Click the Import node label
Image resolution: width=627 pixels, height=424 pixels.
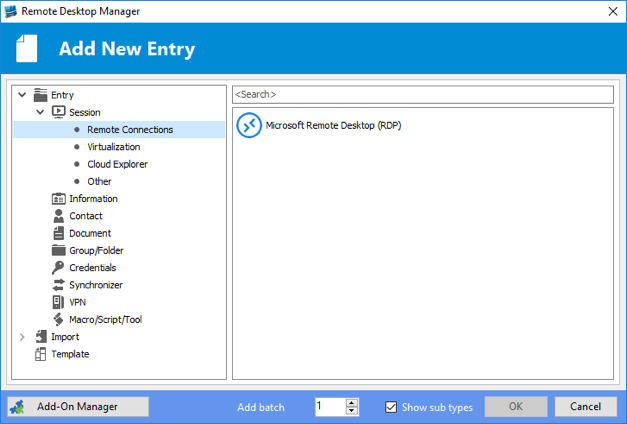click(x=65, y=337)
